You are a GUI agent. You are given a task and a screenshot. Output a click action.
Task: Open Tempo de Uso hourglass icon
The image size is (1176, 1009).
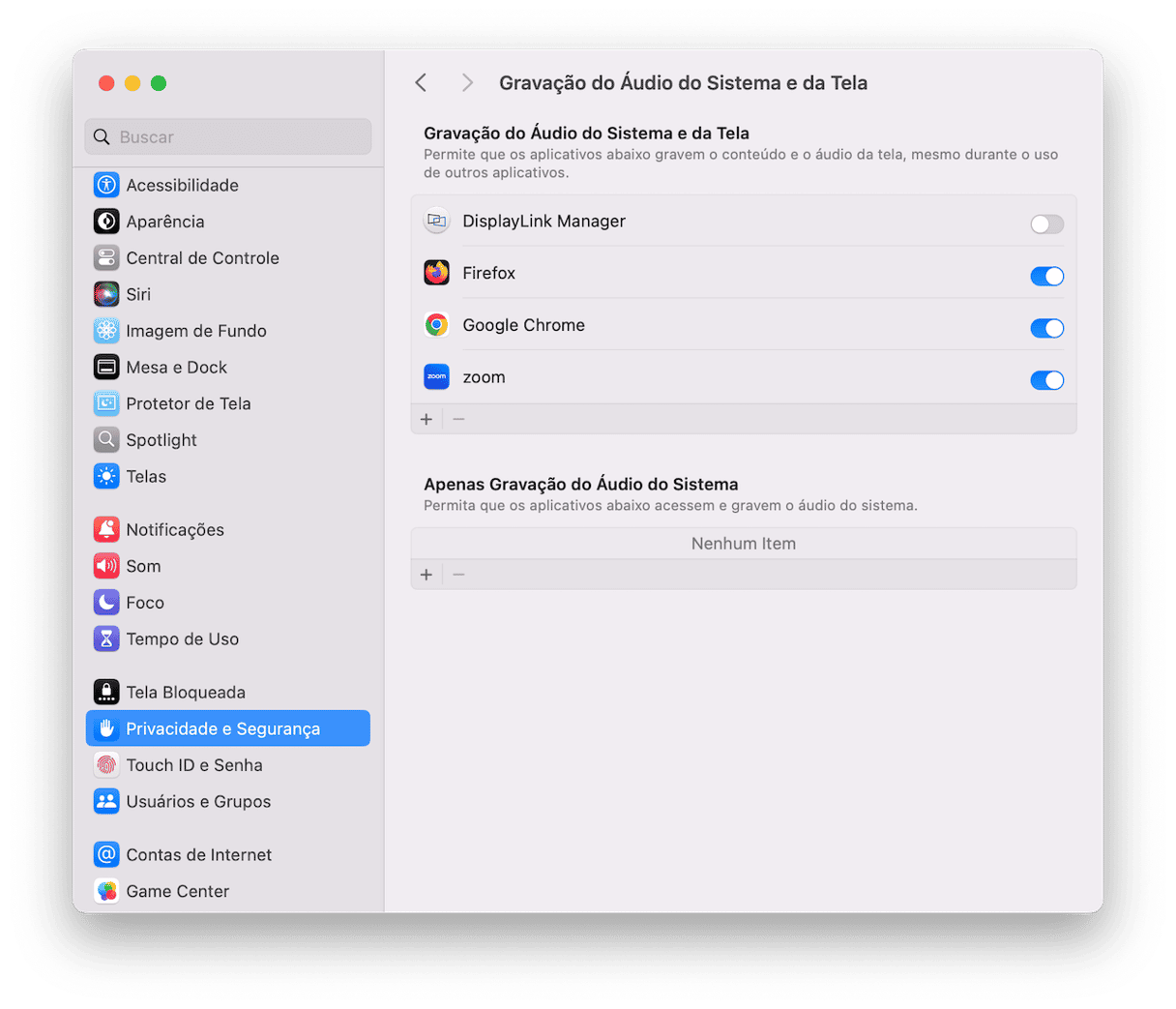[x=106, y=639]
